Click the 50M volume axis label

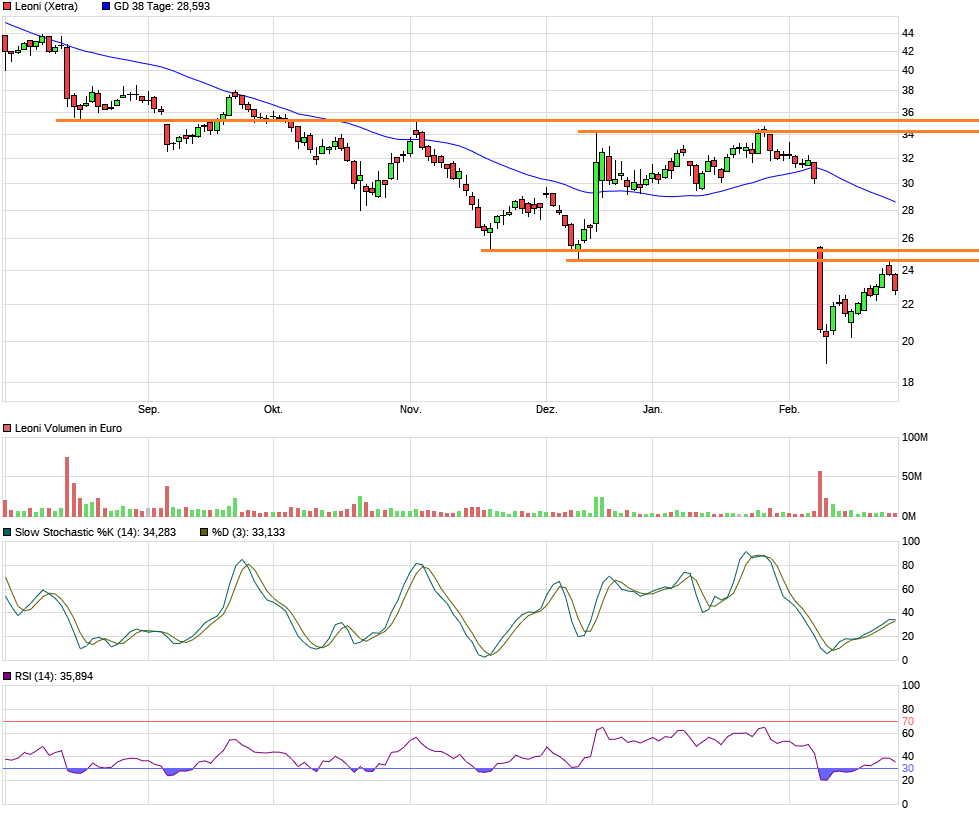(x=912, y=477)
